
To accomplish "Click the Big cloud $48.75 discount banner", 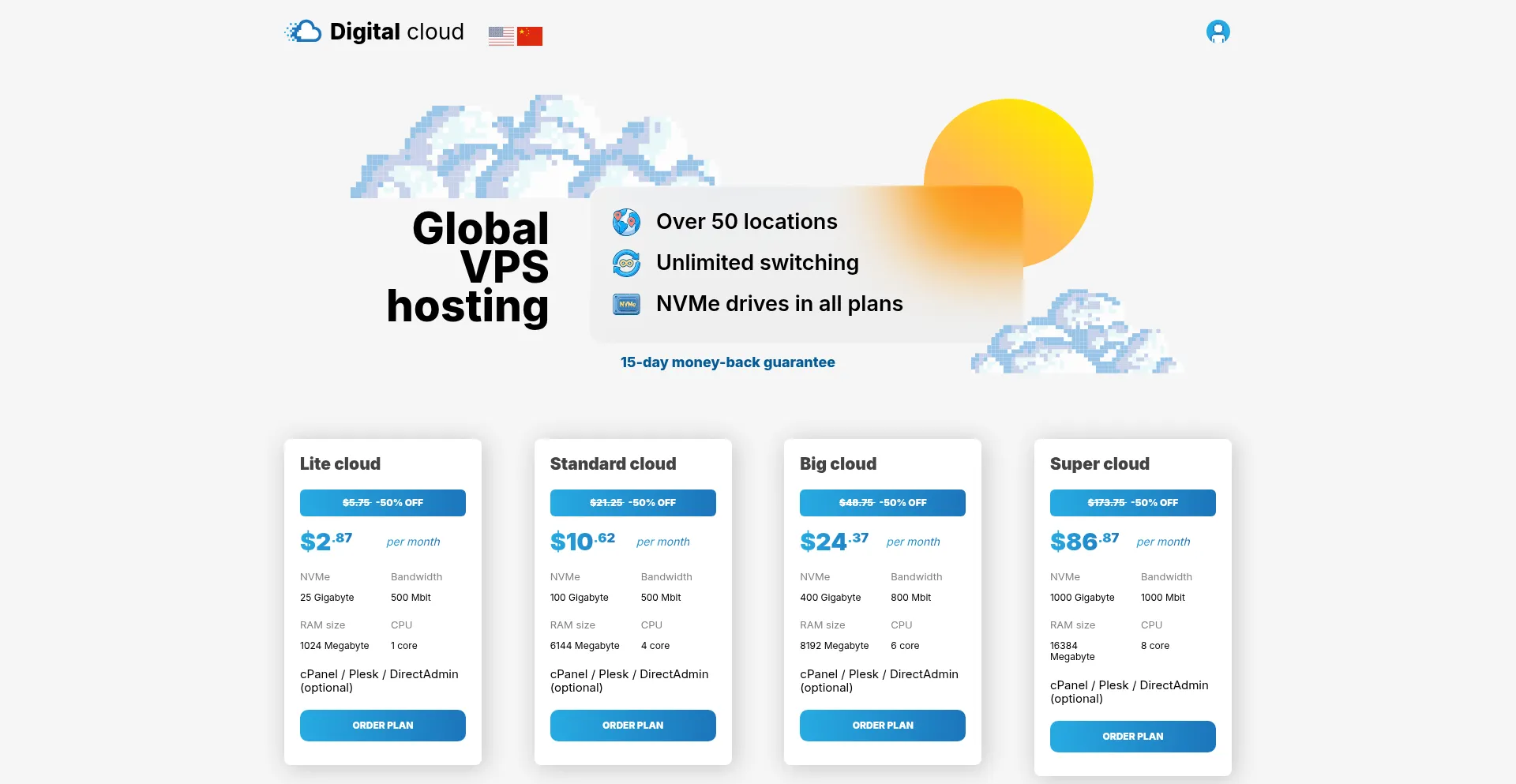I will click(x=882, y=503).
